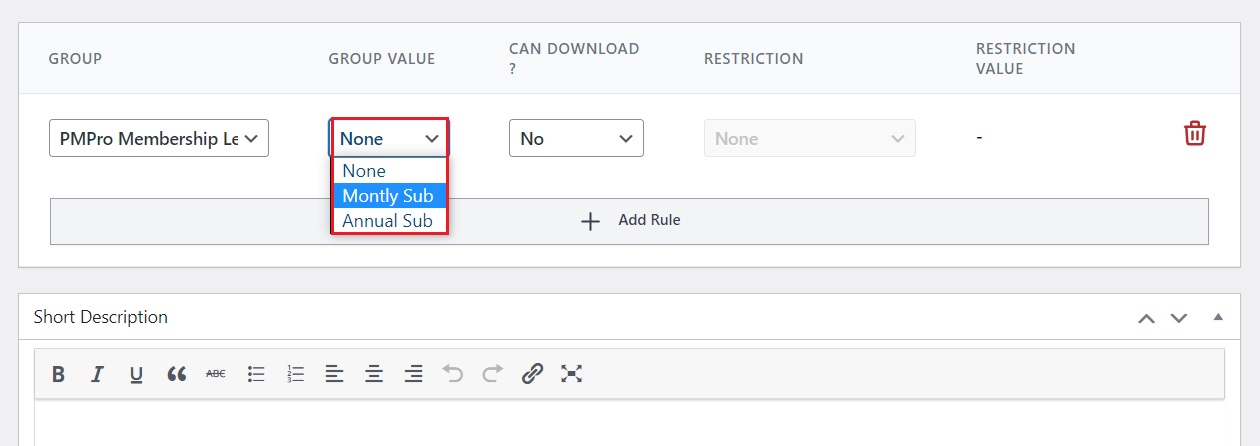Insert a blockquote in the editor
This screenshot has height=446, width=1260.
[177, 374]
